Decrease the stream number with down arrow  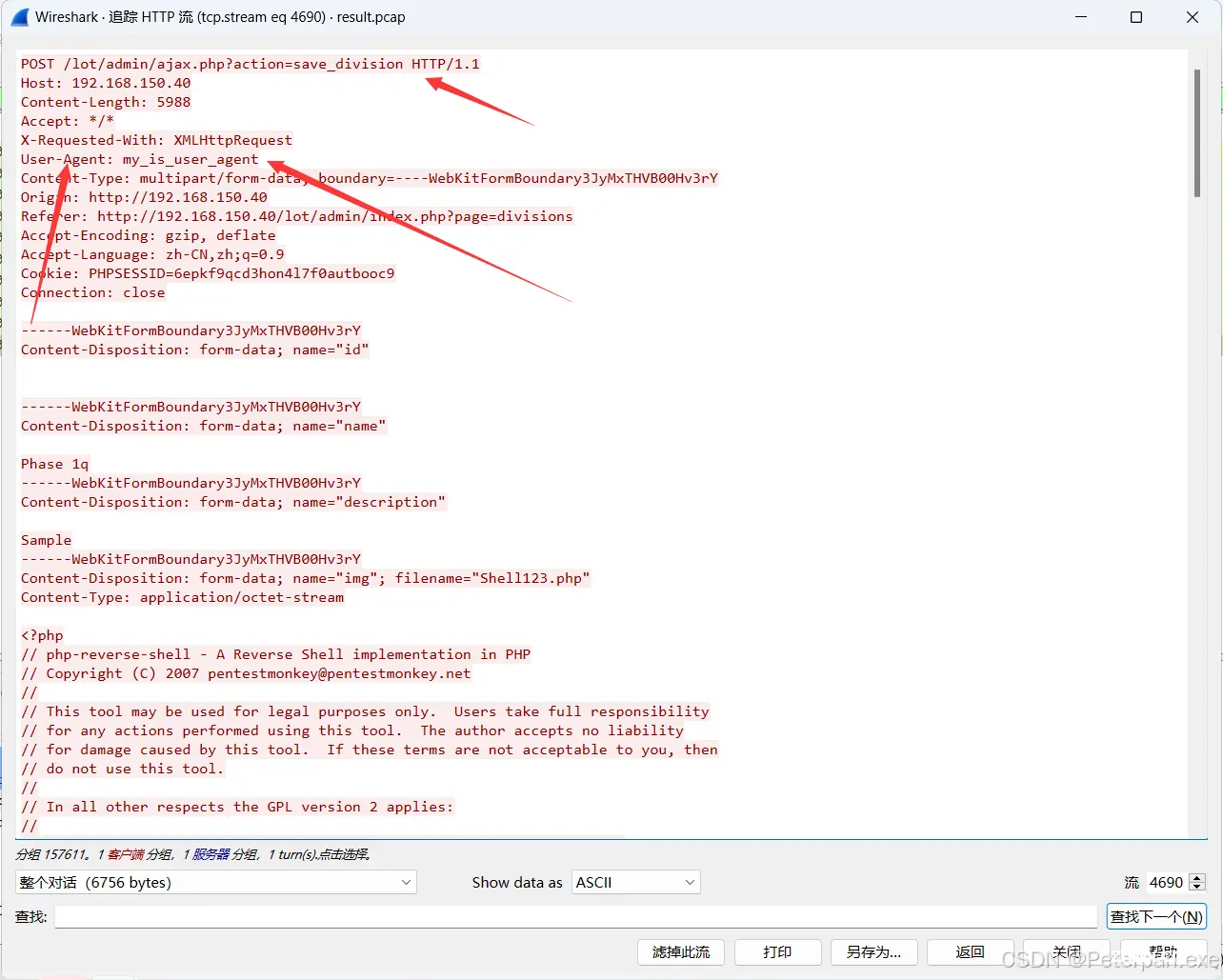click(x=1198, y=888)
